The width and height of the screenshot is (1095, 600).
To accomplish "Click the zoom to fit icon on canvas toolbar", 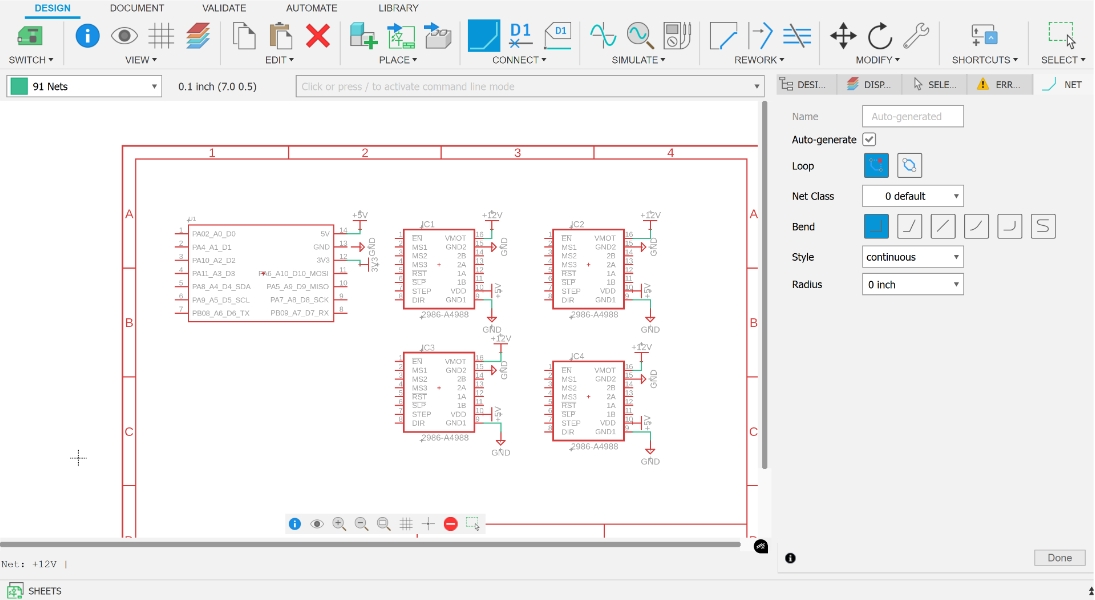I will click(383, 524).
